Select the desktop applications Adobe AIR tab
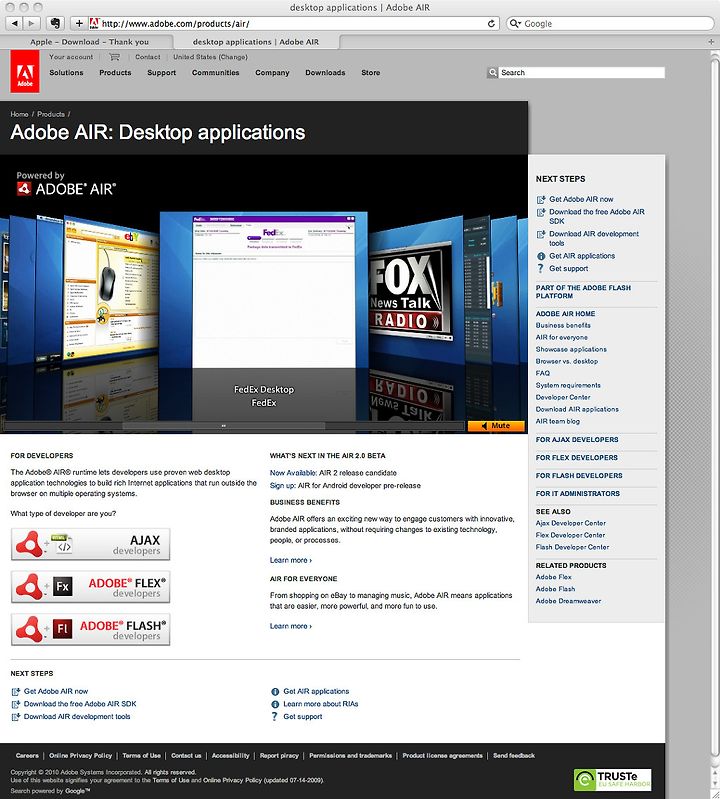This screenshot has width=720, height=799. point(256,42)
